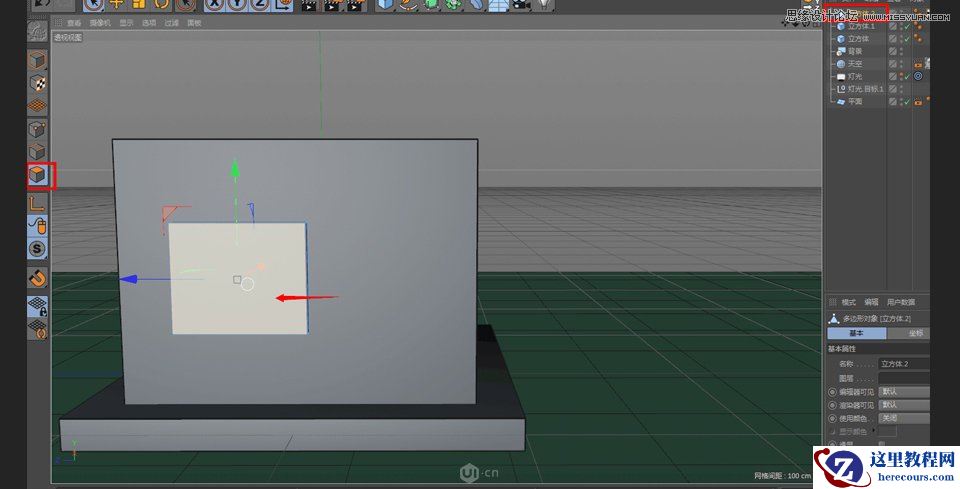This screenshot has height=489, width=960.
Task: Open attribute manager 用户数据 menu
Action: pyautogui.click(x=901, y=302)
